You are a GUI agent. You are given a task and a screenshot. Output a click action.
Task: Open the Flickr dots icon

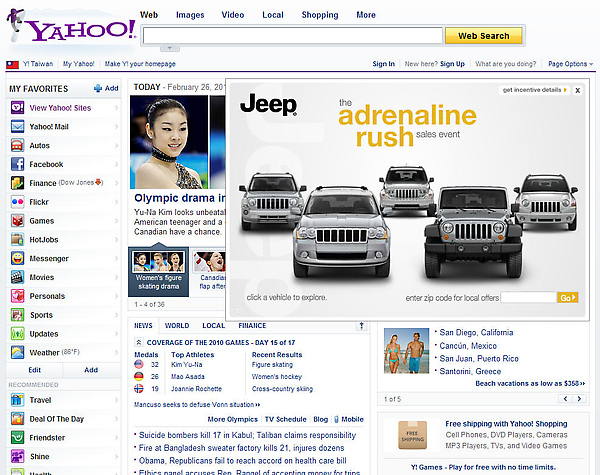[18, 202]
